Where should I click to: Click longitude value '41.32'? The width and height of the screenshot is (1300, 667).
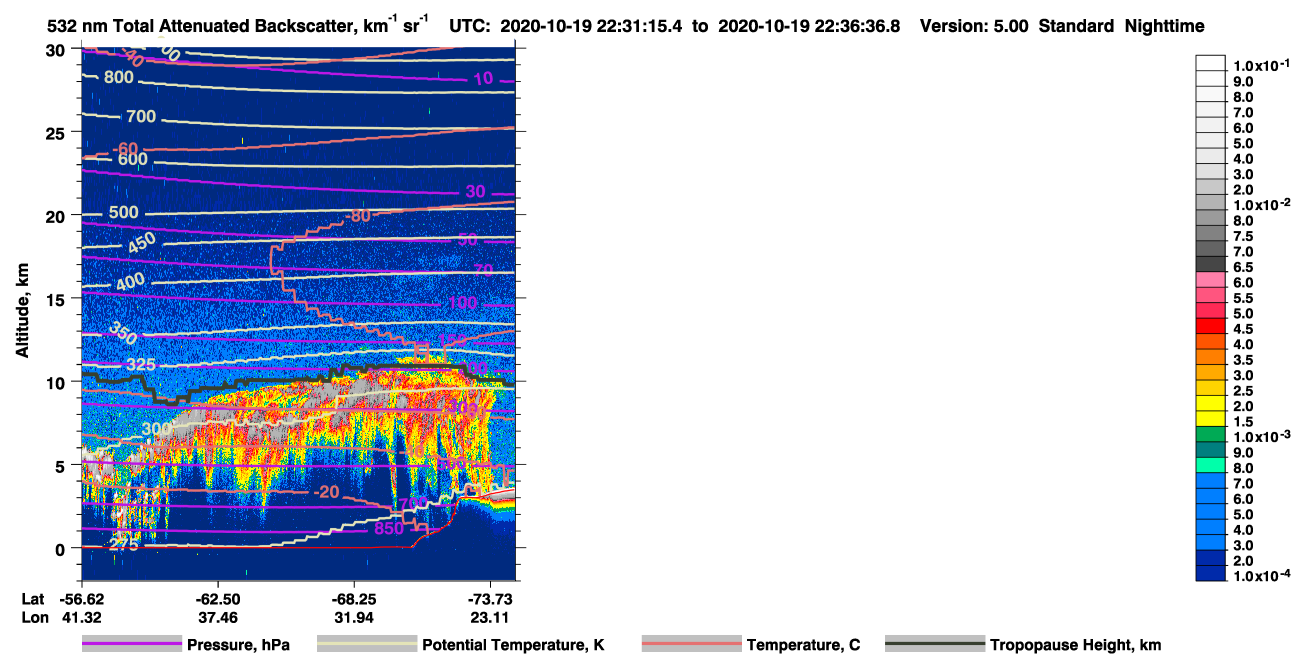[x=81, y=617]
